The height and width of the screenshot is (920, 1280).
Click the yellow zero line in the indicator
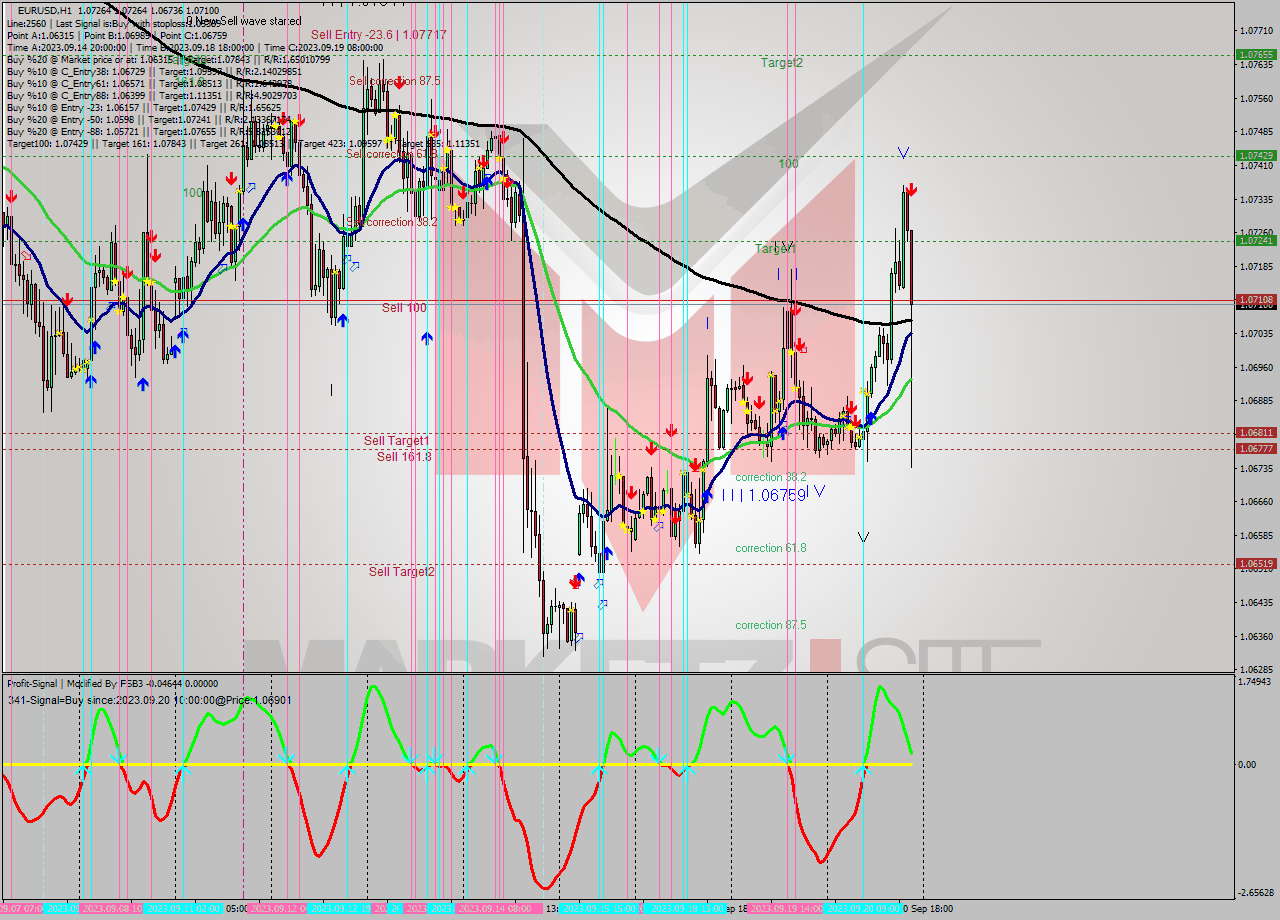click(x=456, y=764)
